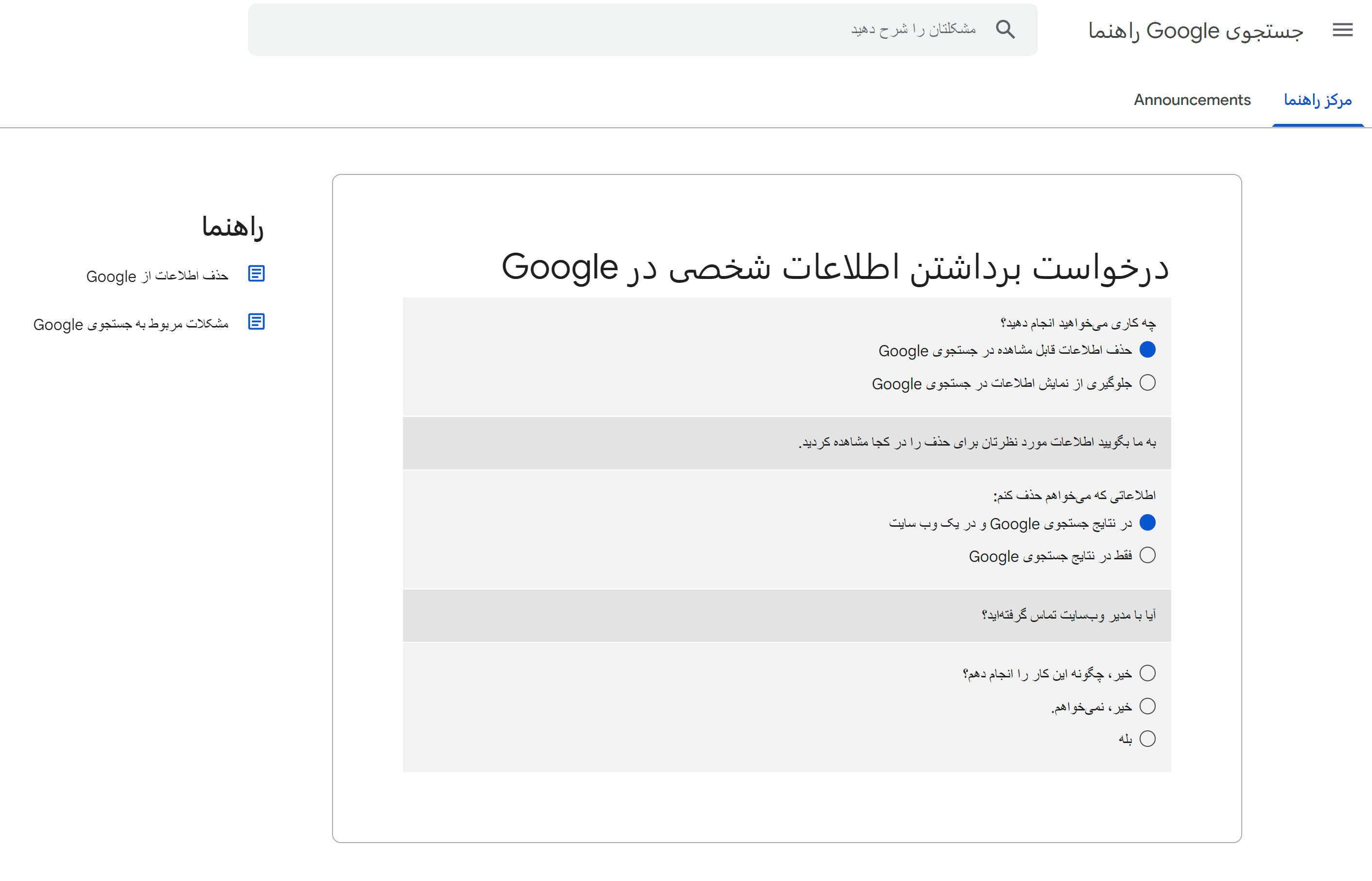The width and height of the screenshot is (1372, 881).
Task: Click the page title "درخواست برداشتن اطلاعات شخصی"
Action: point(835,267)
